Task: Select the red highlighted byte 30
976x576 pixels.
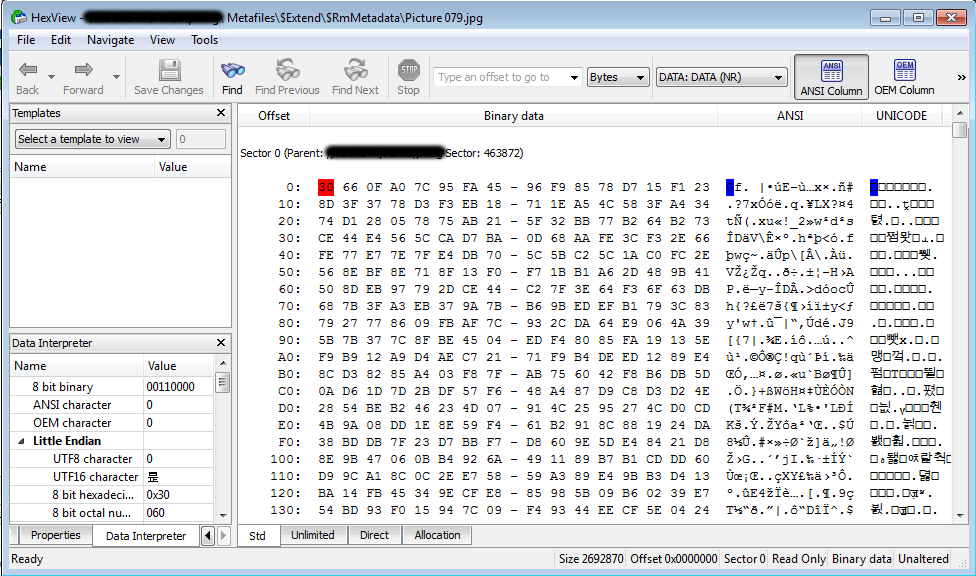Action: [326, 187]
